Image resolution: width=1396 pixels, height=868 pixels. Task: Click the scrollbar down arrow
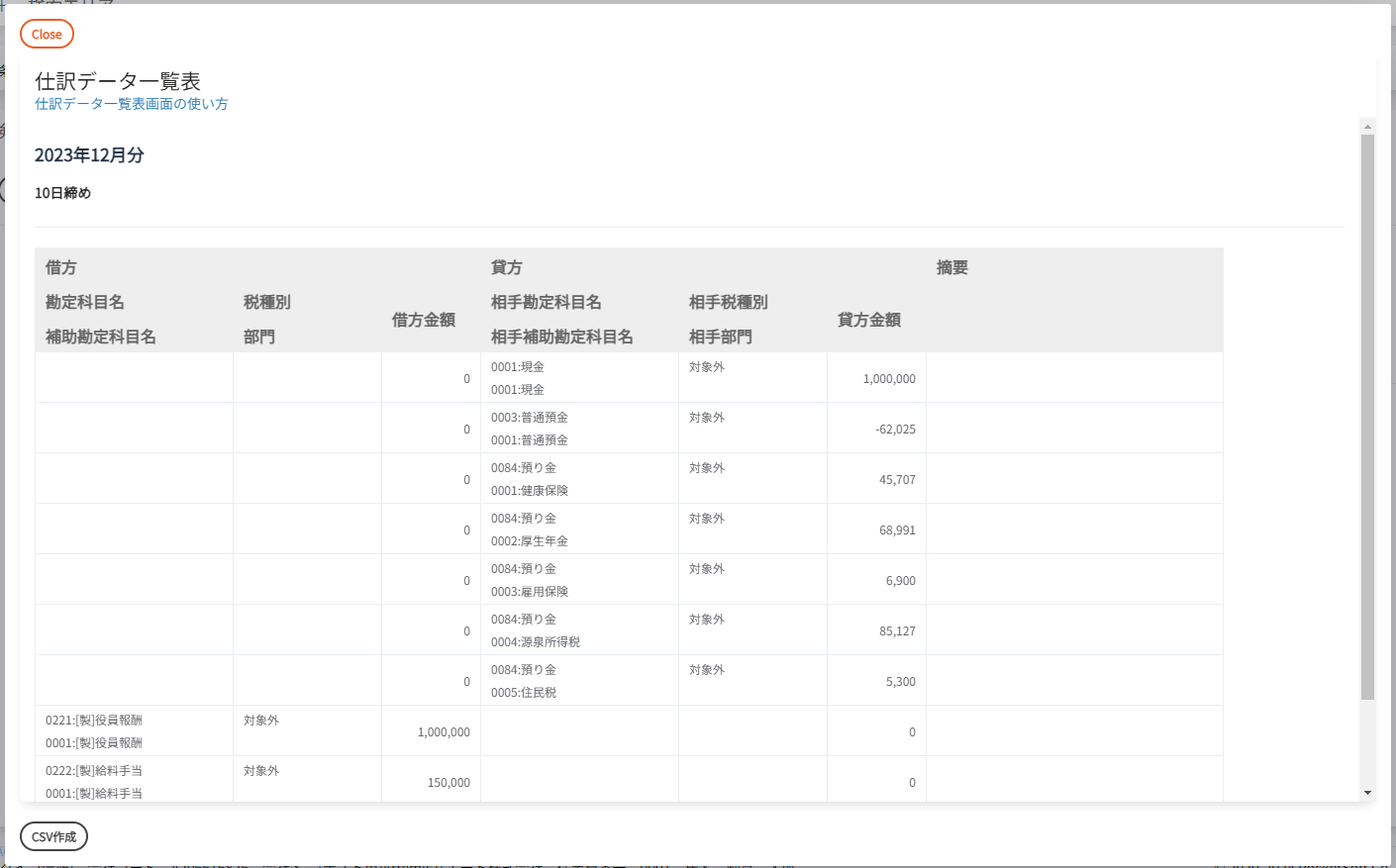1367,793
